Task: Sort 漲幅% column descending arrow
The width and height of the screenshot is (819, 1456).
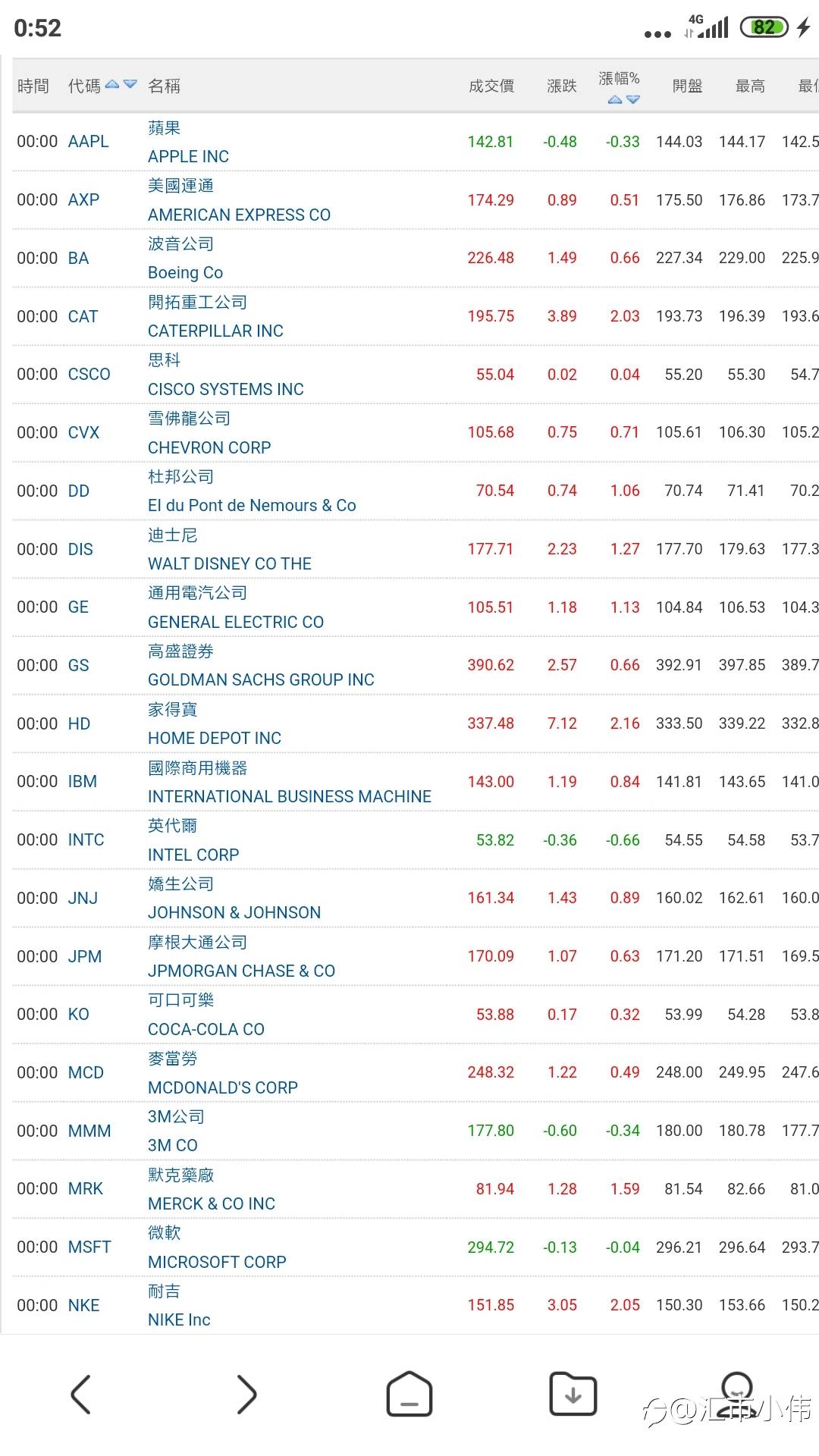Action: pos(632,99)
